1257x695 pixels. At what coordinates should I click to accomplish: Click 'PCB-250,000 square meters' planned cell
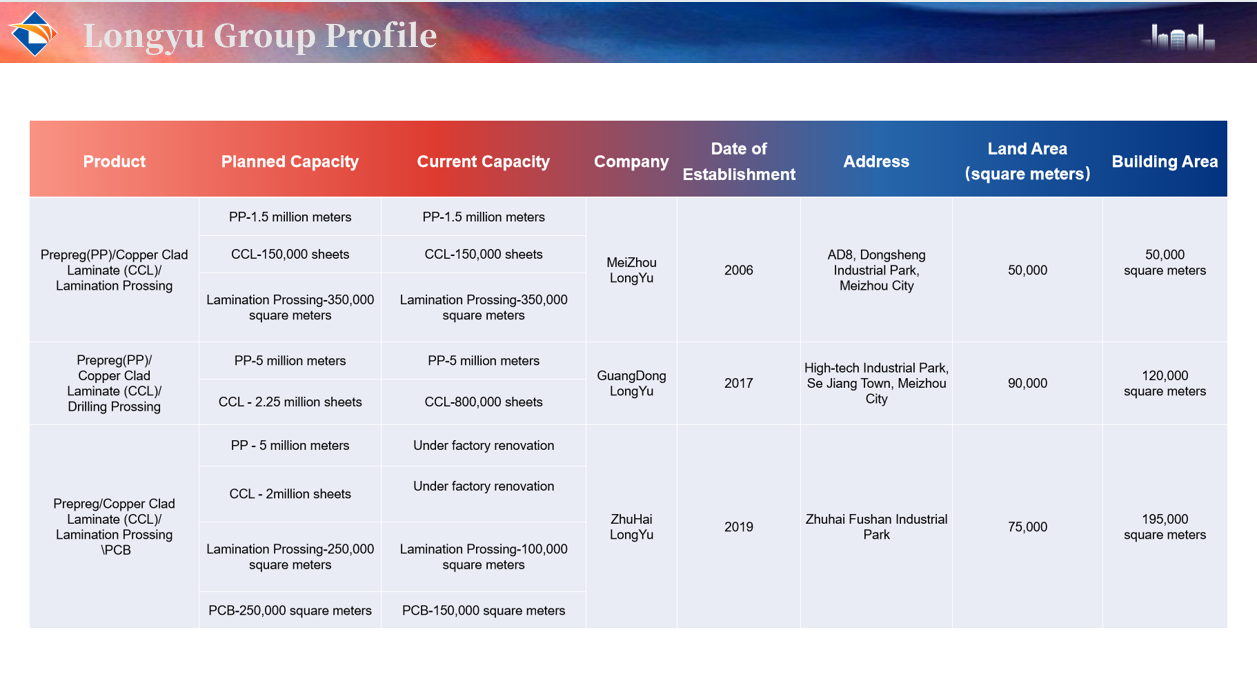pos(290,610)
